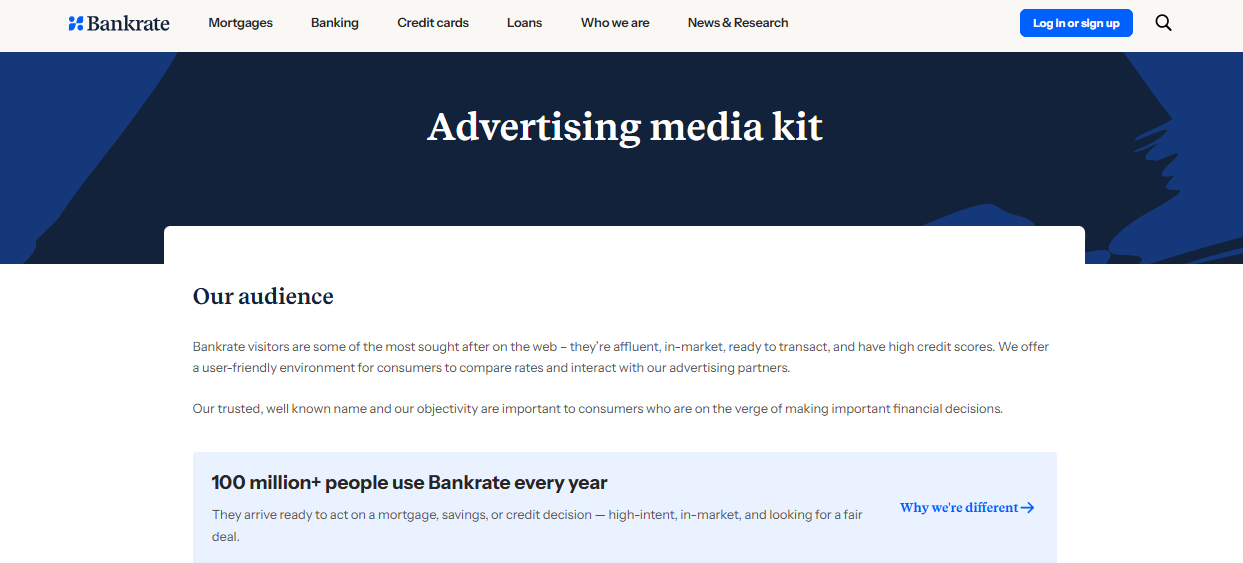Open the Mortgages menu
Image resolution: width=1243 pixels, height=563 pixels.
coord(240,23)
